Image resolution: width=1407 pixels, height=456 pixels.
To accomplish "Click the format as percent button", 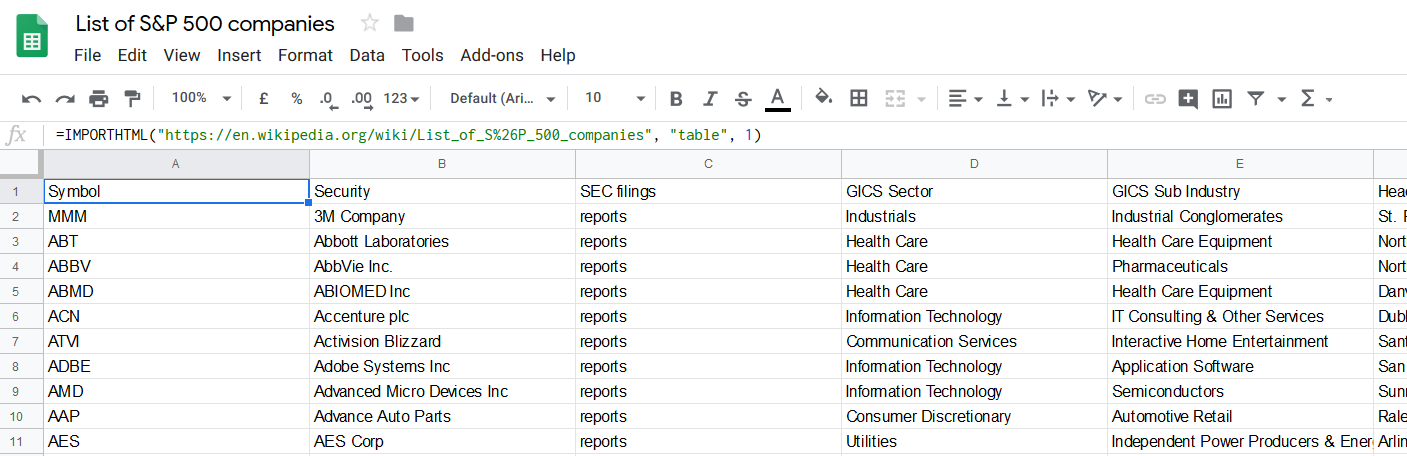I will 297,98.
